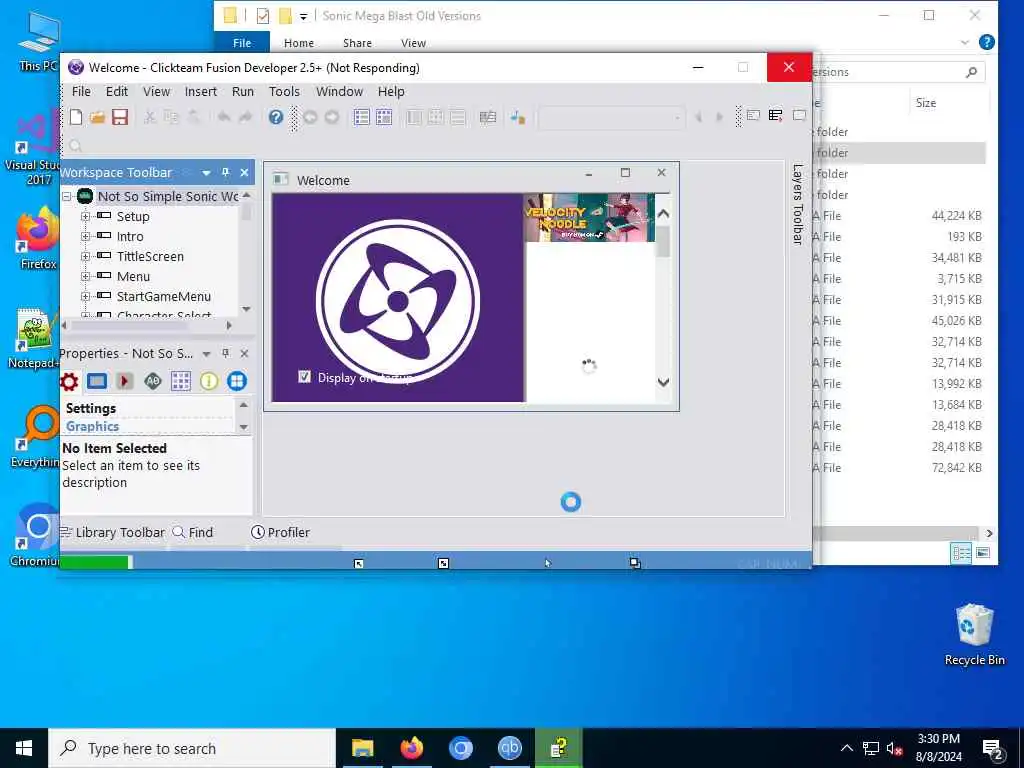Select the grid Events properties tab icon

tap(181, 381)
